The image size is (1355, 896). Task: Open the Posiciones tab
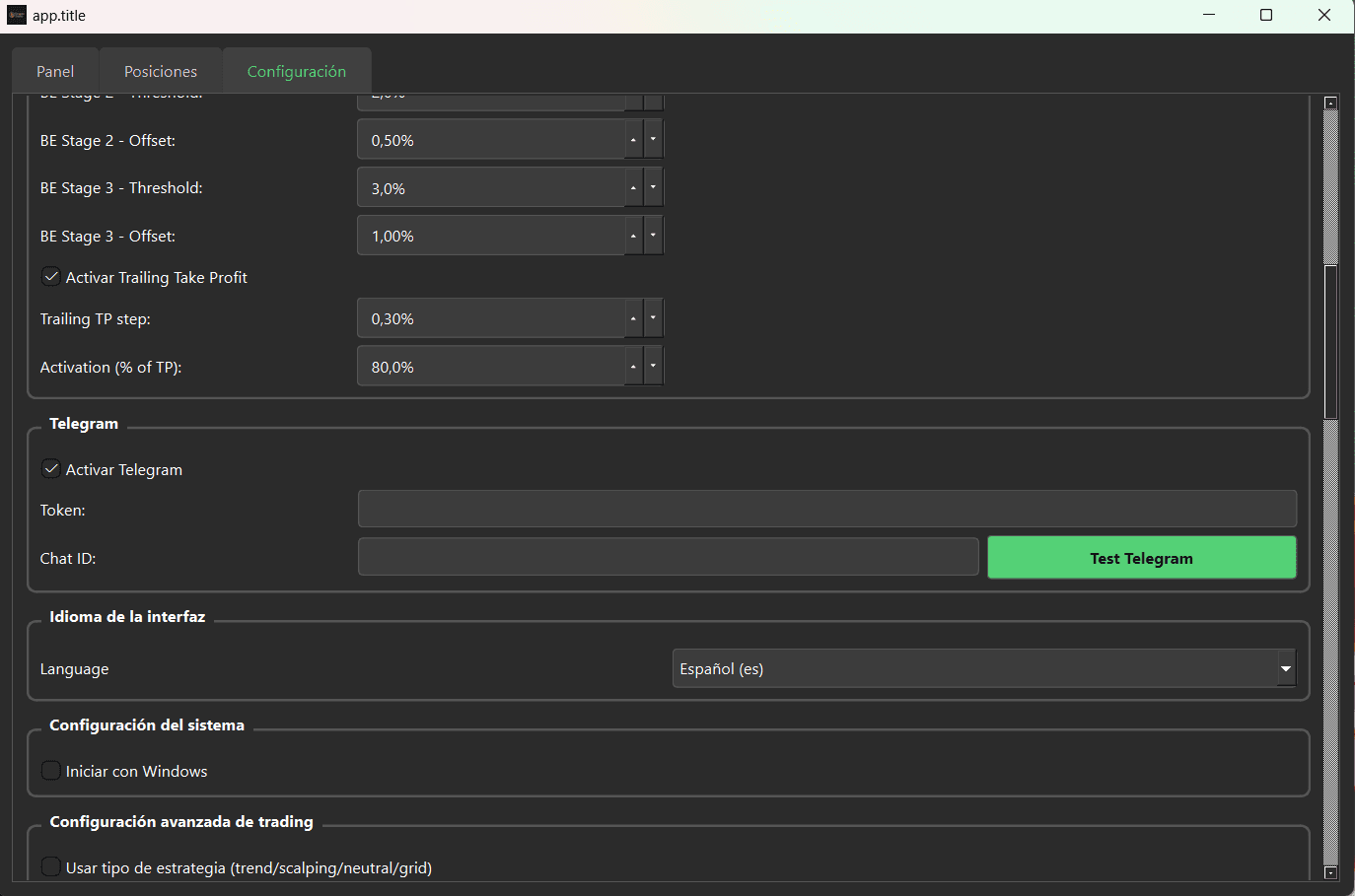[x=161, y=71]
